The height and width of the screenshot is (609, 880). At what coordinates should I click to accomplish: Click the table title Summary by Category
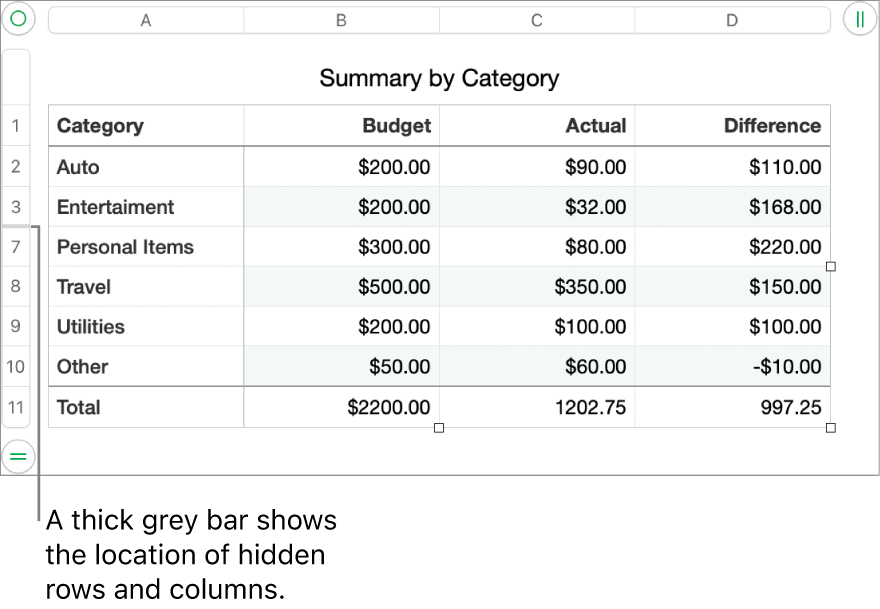tap(439, 78)
